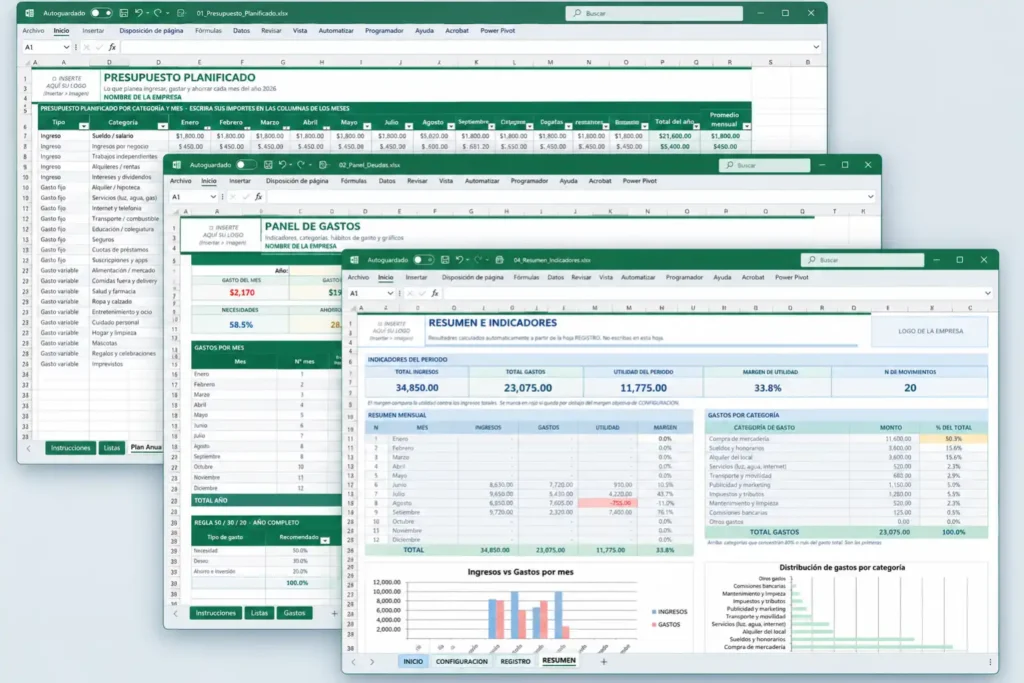This screenshot has width=1024, height=683.
Task: Toggle Autoguardado in 01_Presupuesto_Planificado window
Action: tap(101, 13)
